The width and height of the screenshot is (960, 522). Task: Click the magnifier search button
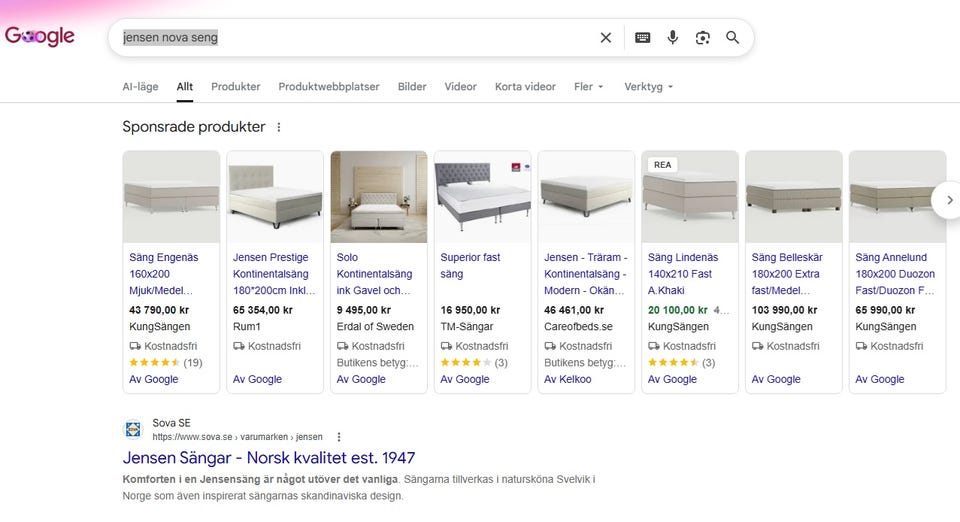pos(732,37)
